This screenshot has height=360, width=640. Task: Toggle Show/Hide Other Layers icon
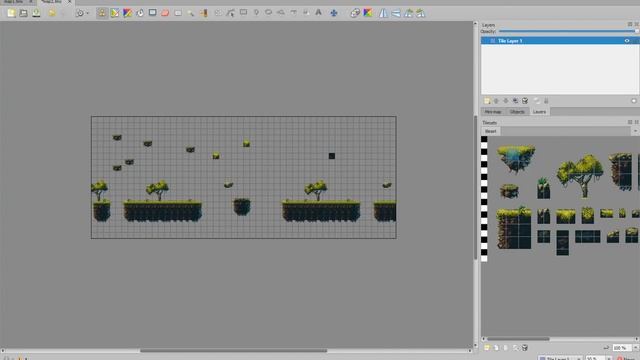tap(537, 101)
